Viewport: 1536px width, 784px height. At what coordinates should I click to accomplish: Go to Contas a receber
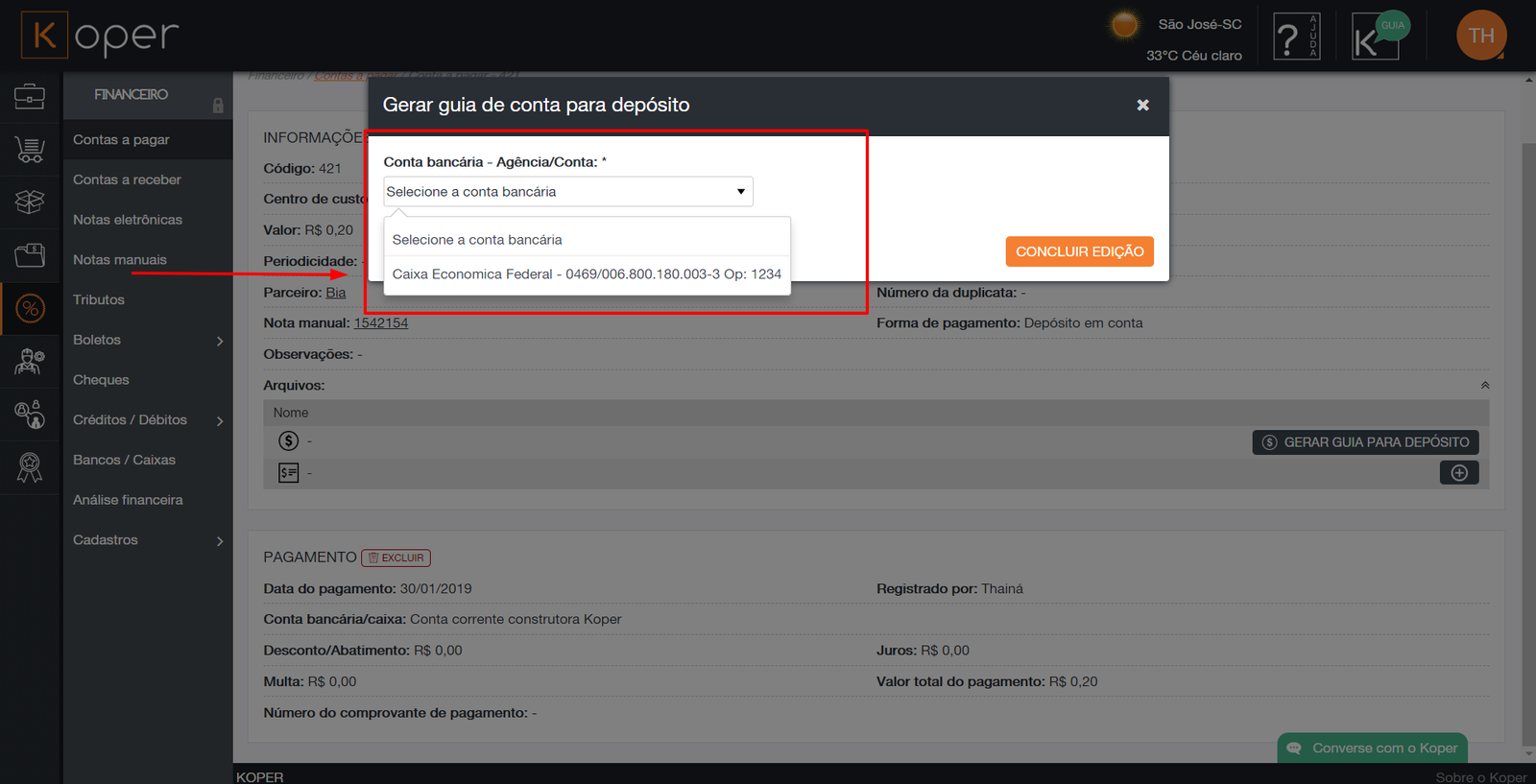point(127,180)
